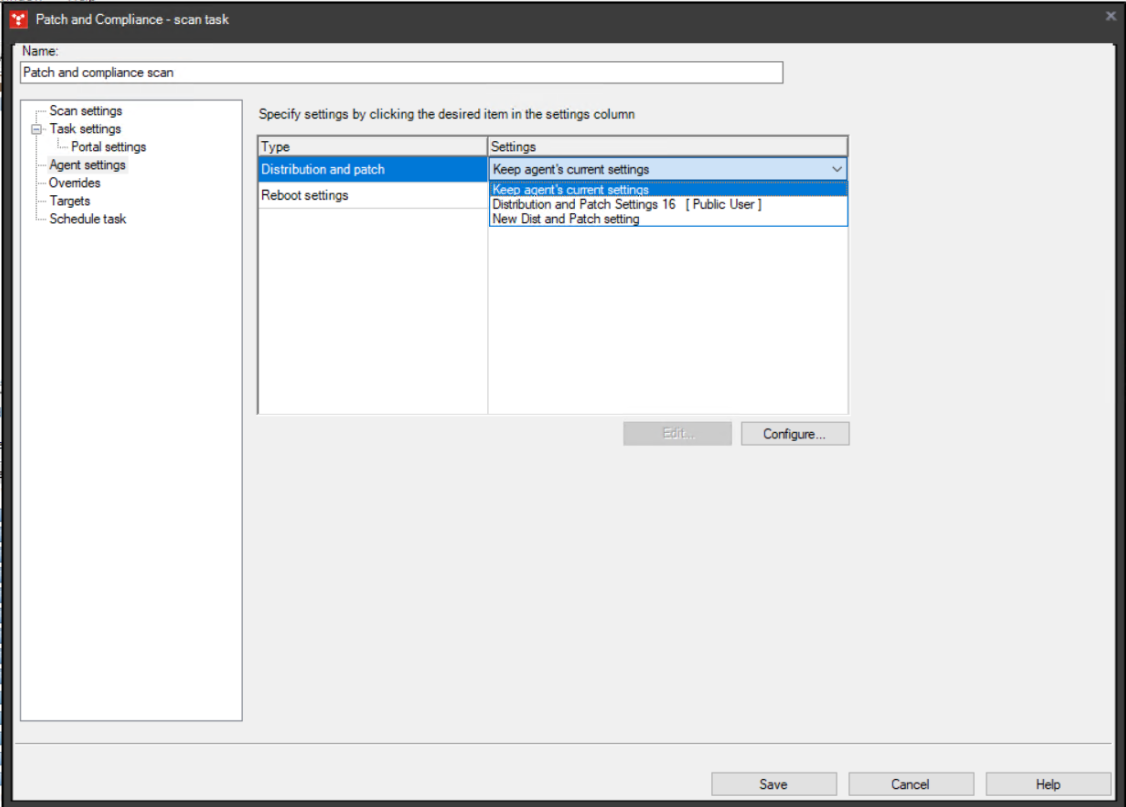Open Help for the scan task dialog
This screenshot has height=807, width=1126.
[x=1047, y=784]
